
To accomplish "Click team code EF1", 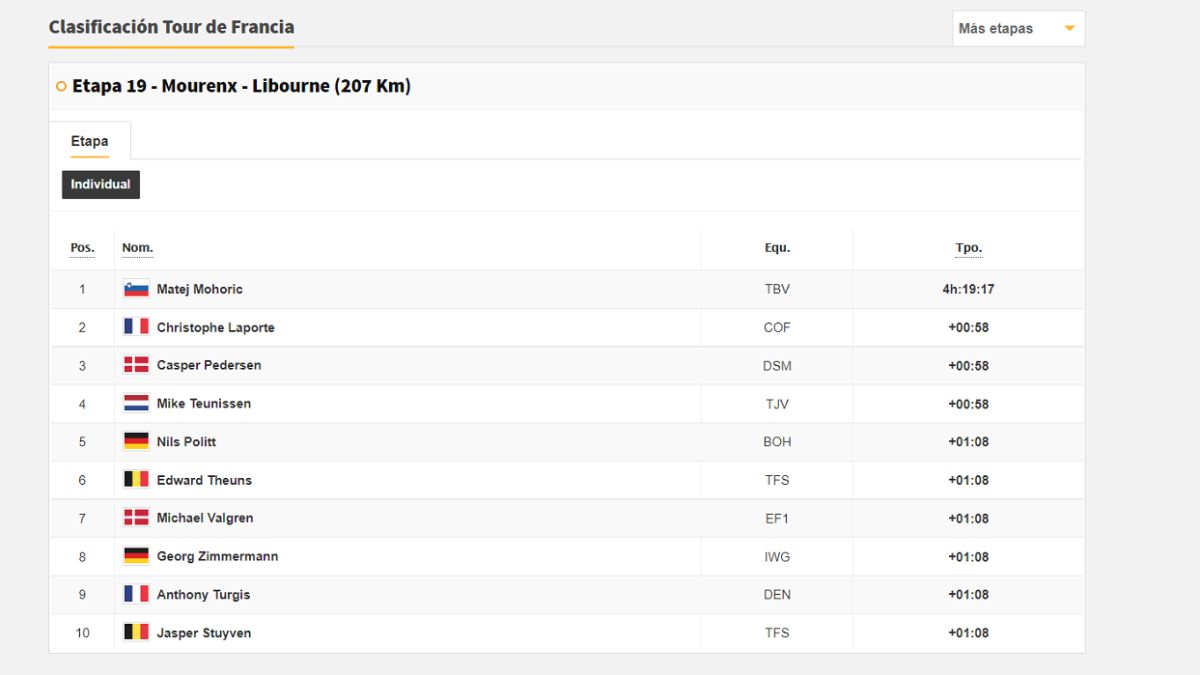I will click(777, 518).
